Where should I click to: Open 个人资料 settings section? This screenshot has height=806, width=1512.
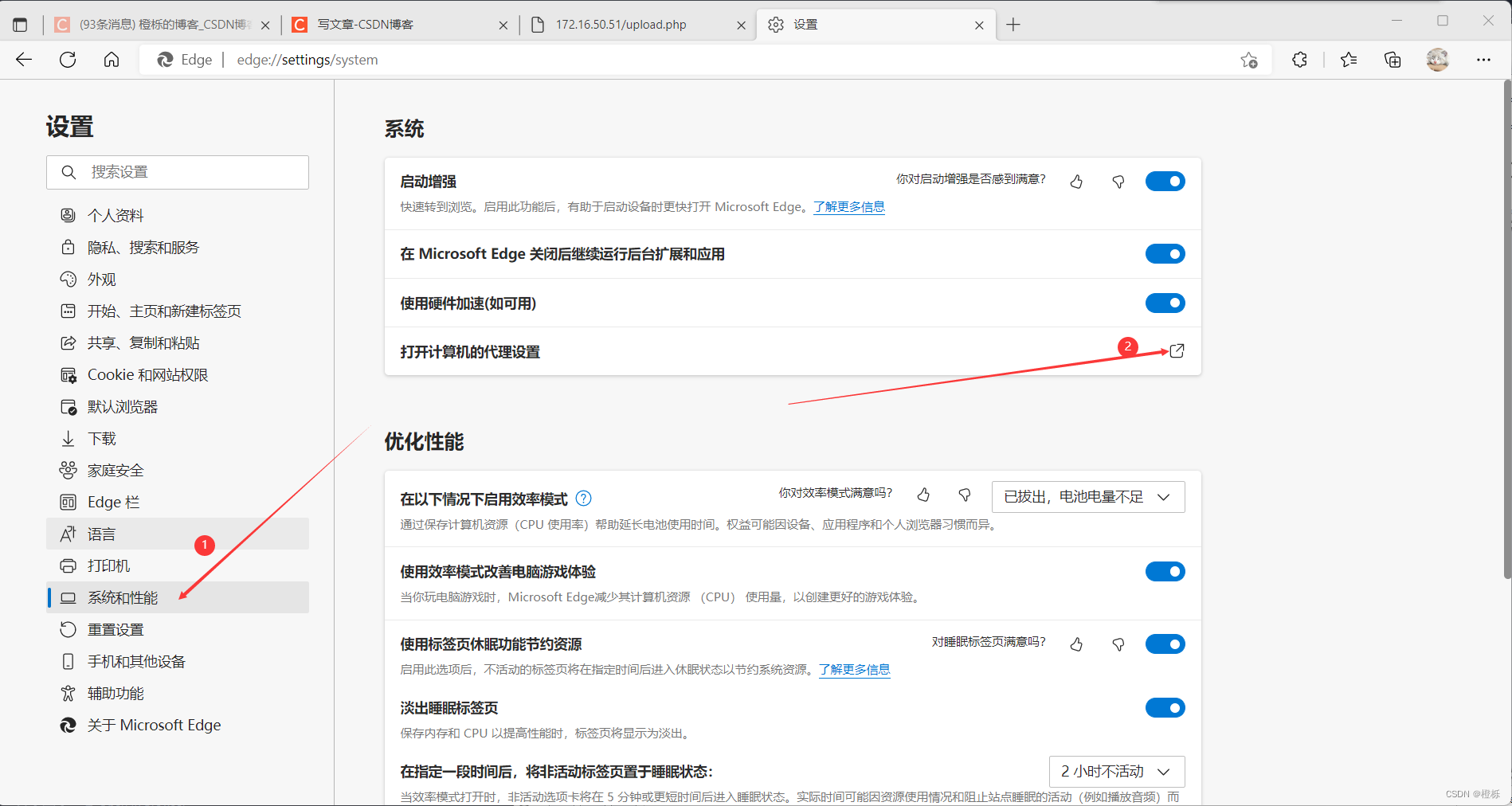coord(178,215)
